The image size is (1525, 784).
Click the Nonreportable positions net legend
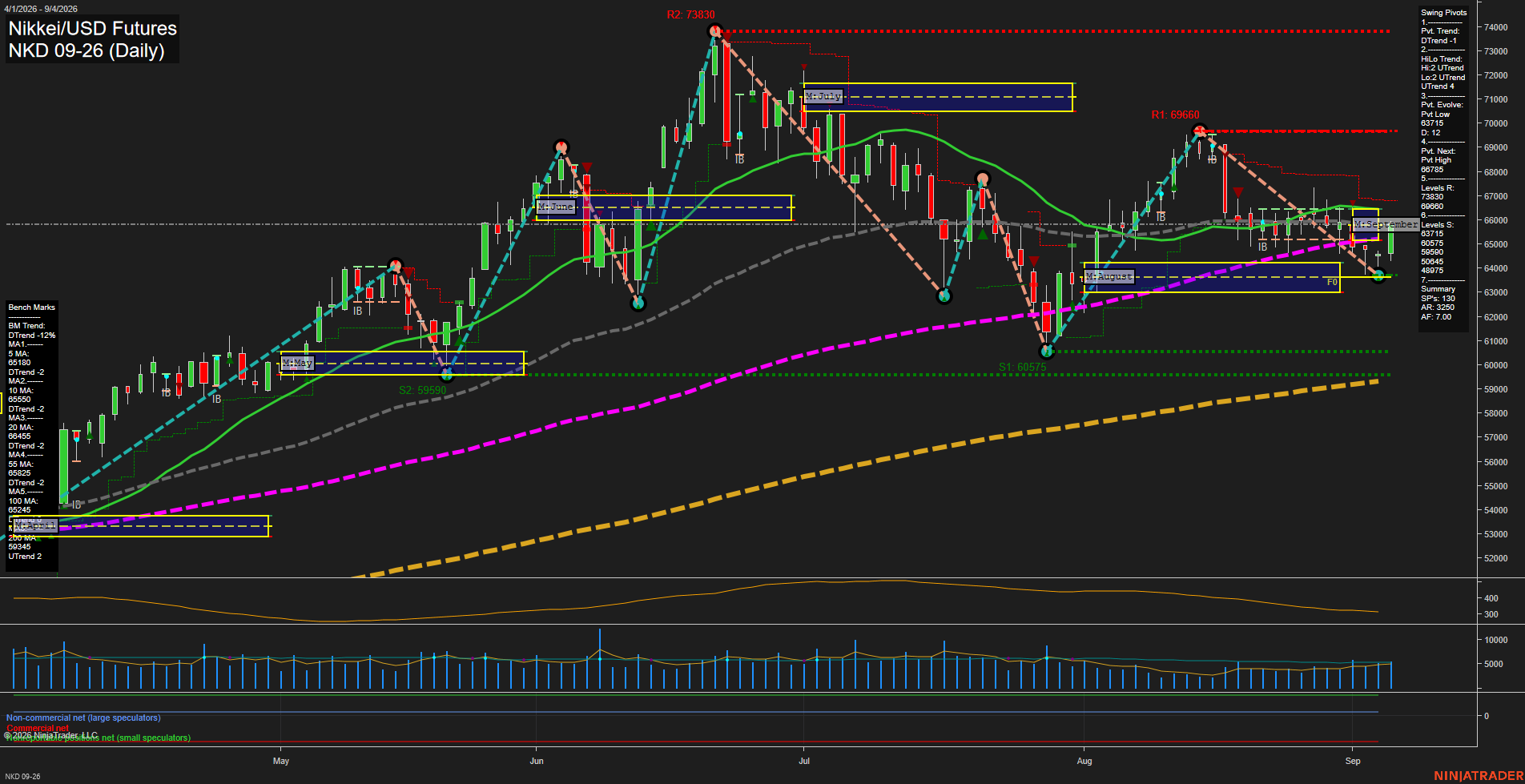tap(99, 738)
